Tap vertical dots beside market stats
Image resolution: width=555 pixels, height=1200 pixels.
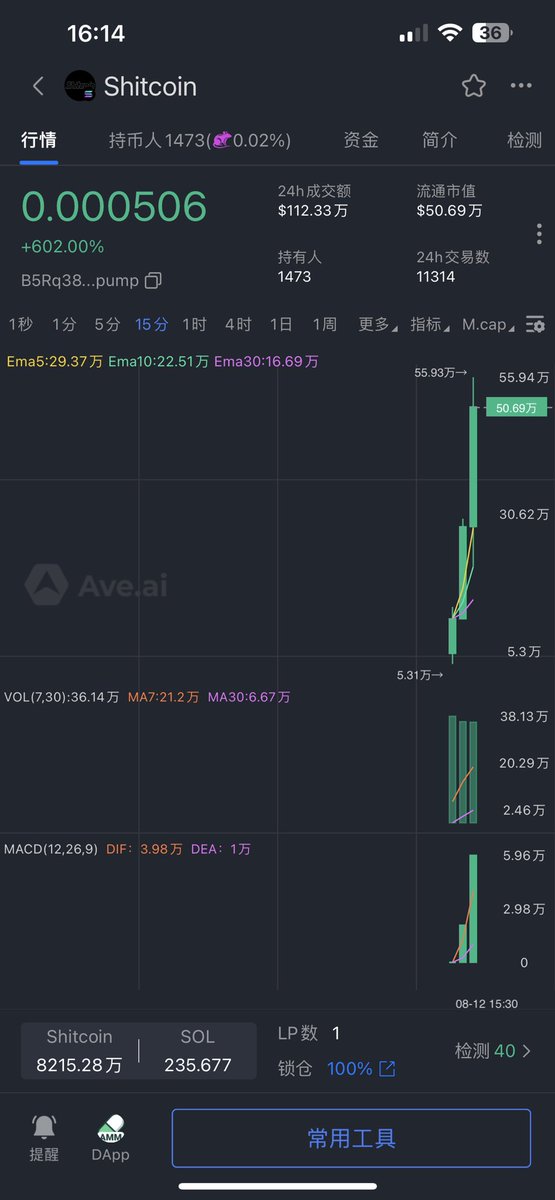(x=539, y=234)
